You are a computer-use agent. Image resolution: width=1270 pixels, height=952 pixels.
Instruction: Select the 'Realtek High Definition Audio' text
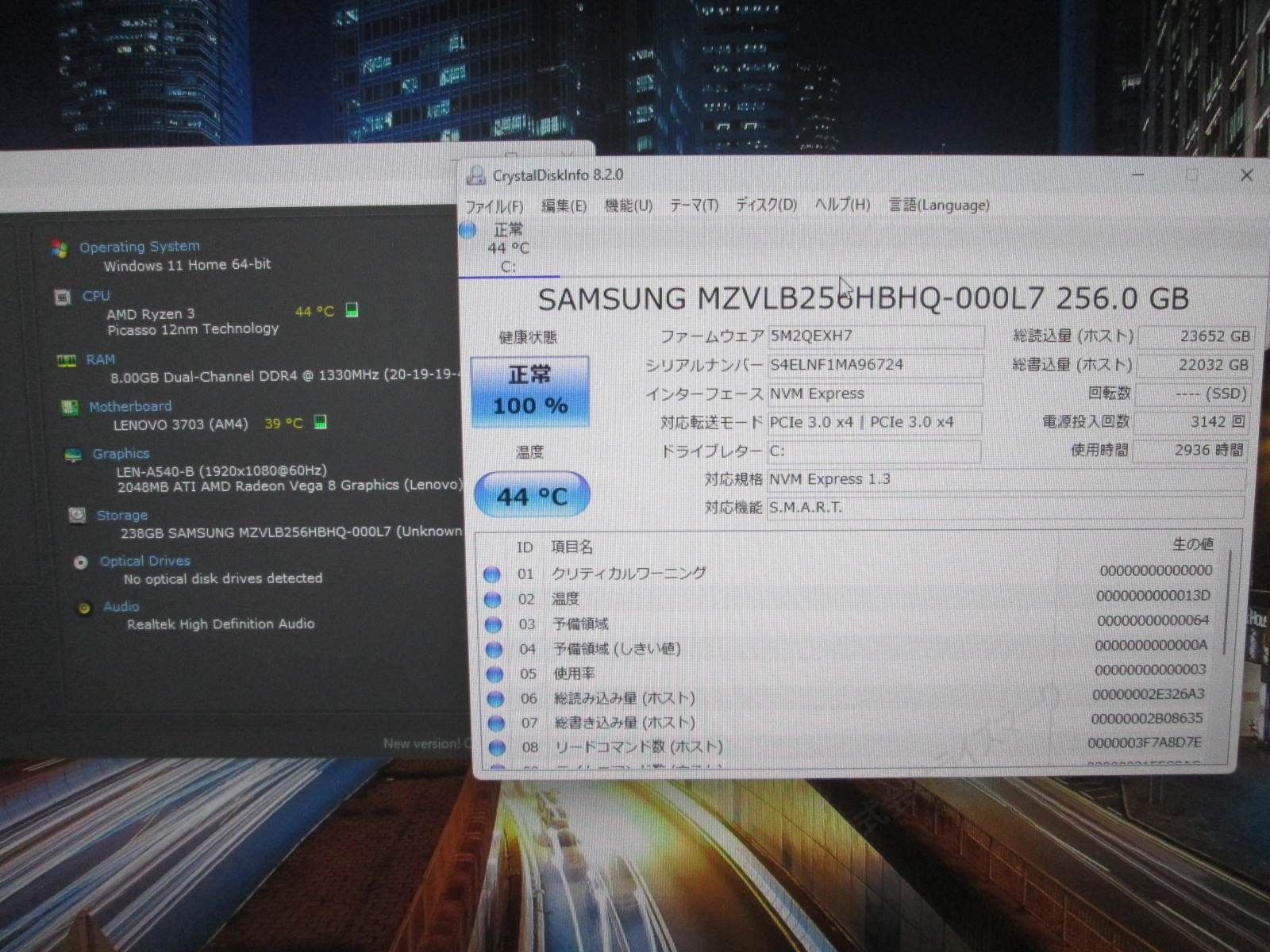pyautogui.click(x=221, y=624)
